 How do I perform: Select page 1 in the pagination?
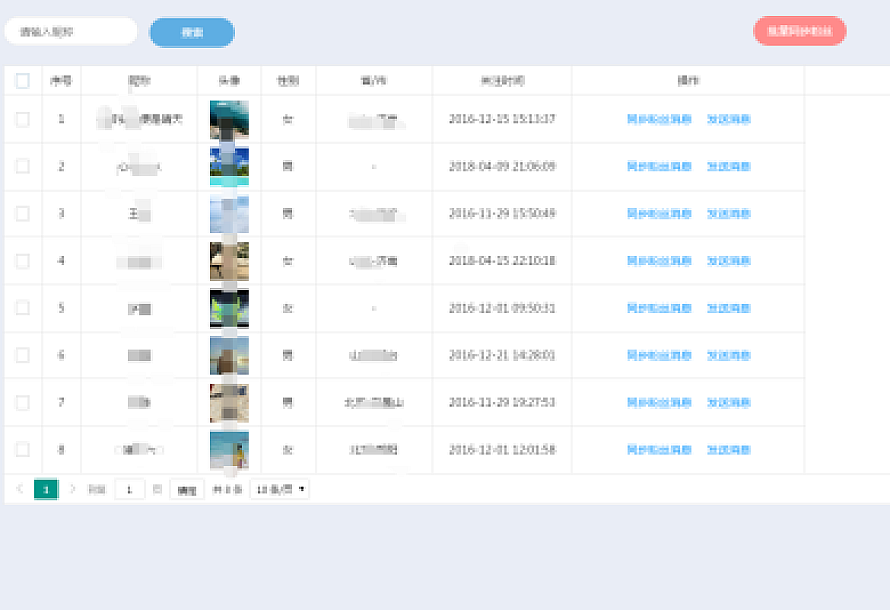point(46,489)
